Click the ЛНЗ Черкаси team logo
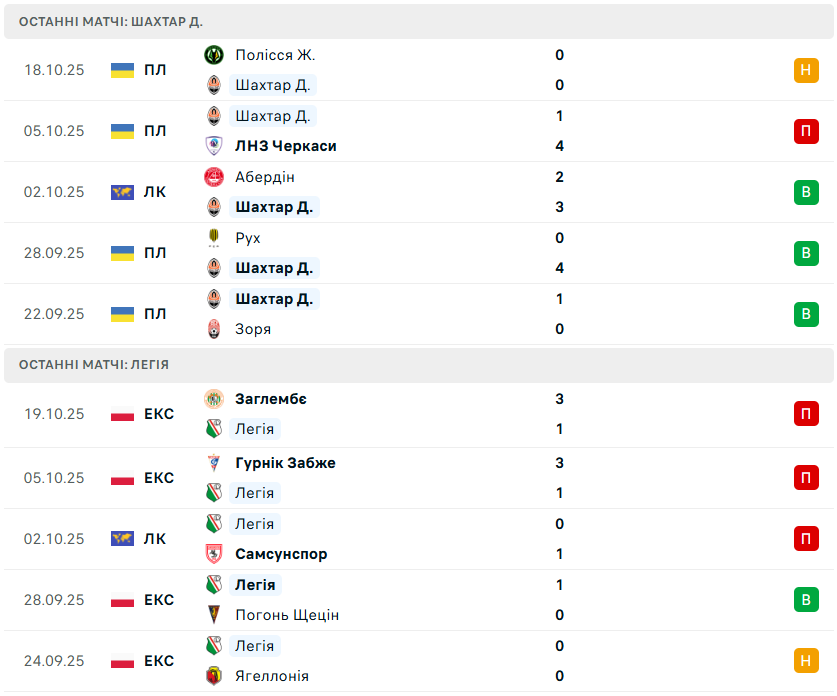 [213, 146]
